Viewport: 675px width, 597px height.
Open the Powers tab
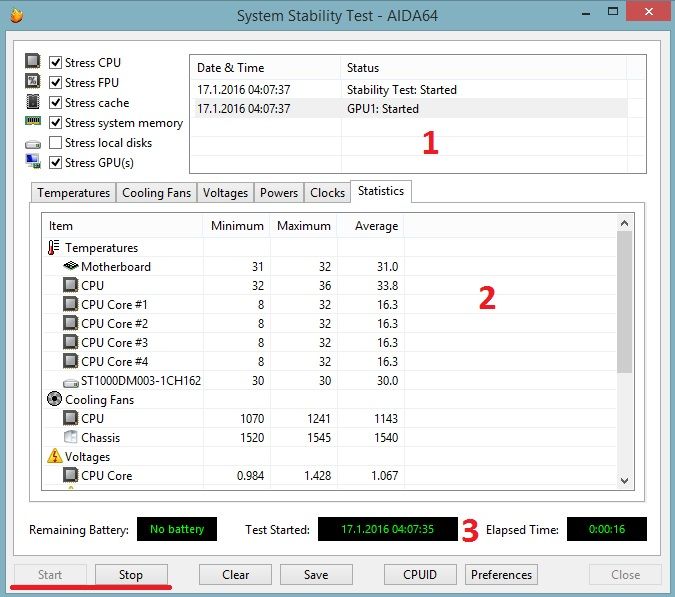[x=279, y=192]
